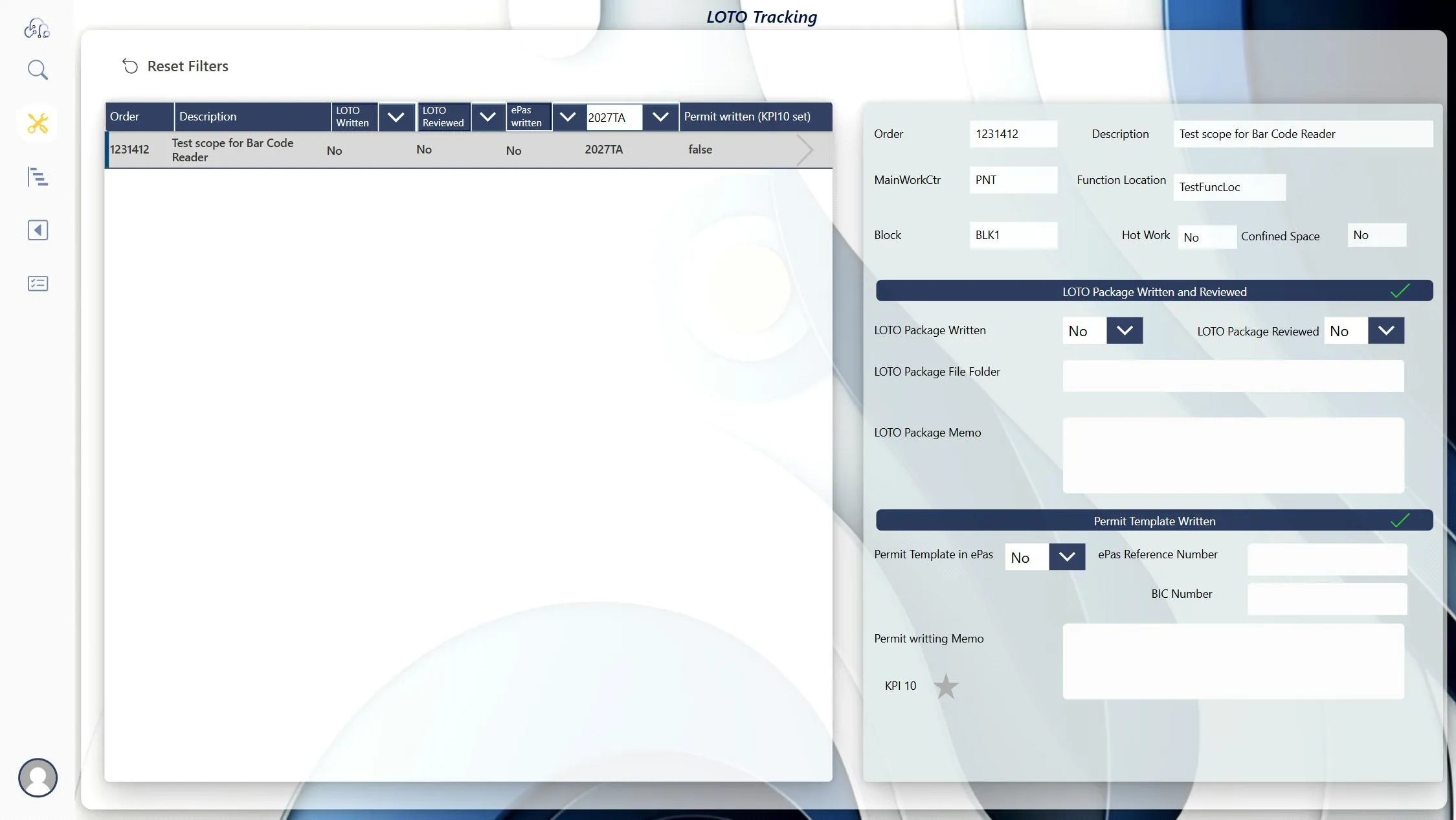Click the Order field showing 1231412
This screenshot has height=820, width=1456.
tap(1014, 134)
